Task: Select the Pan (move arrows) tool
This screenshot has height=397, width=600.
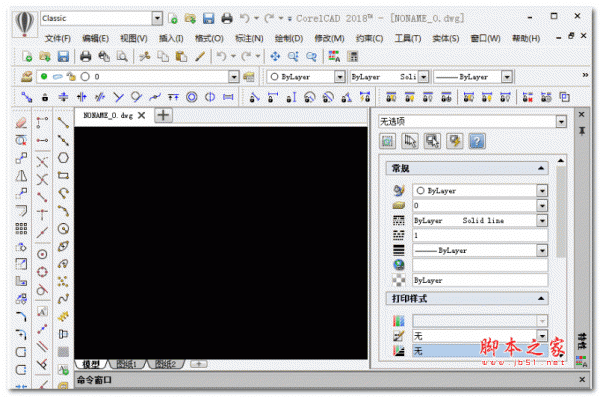Action: tap(275, 57)
